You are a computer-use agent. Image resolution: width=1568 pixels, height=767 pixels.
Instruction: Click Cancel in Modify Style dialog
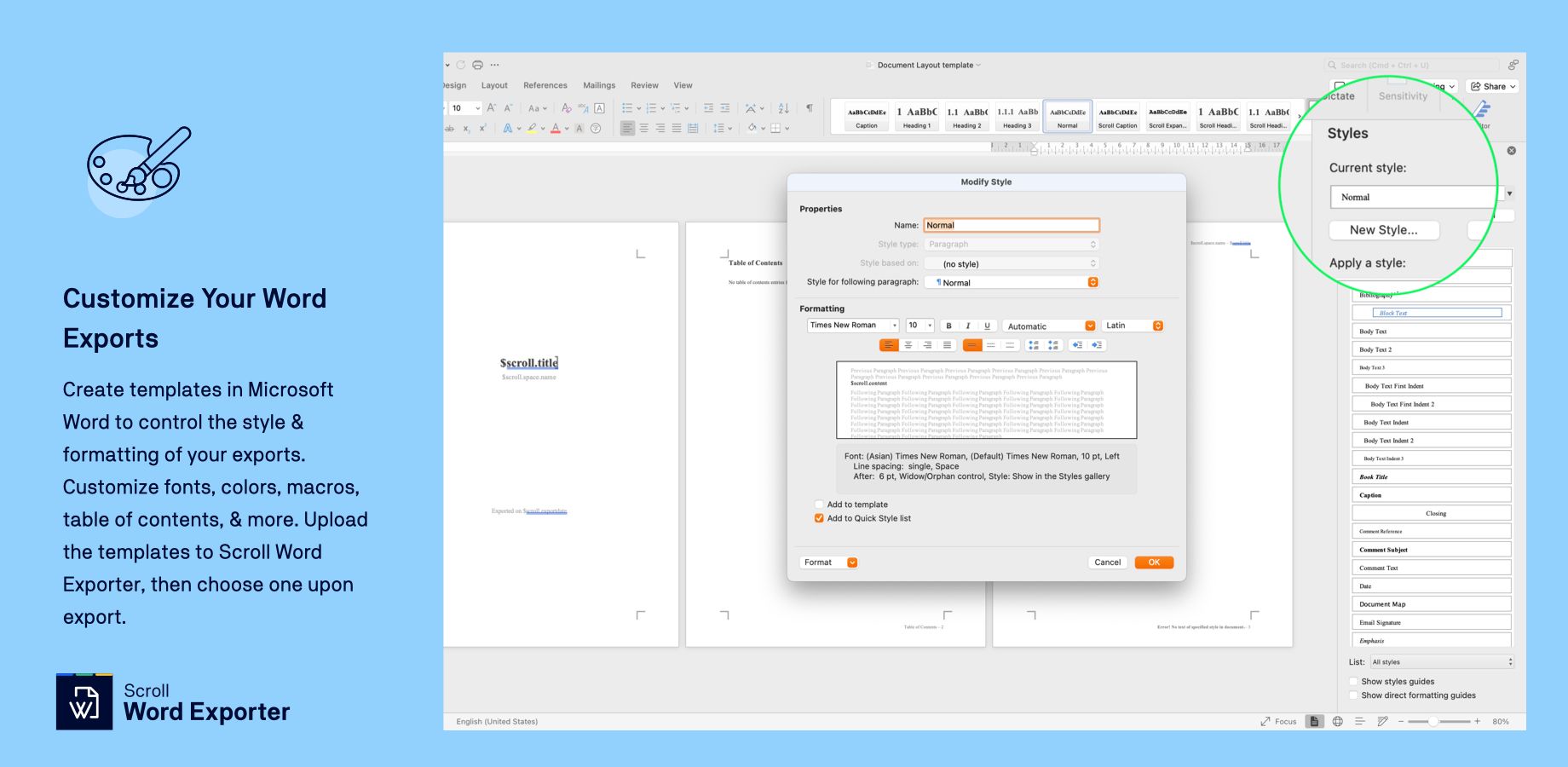(1108, 562)
